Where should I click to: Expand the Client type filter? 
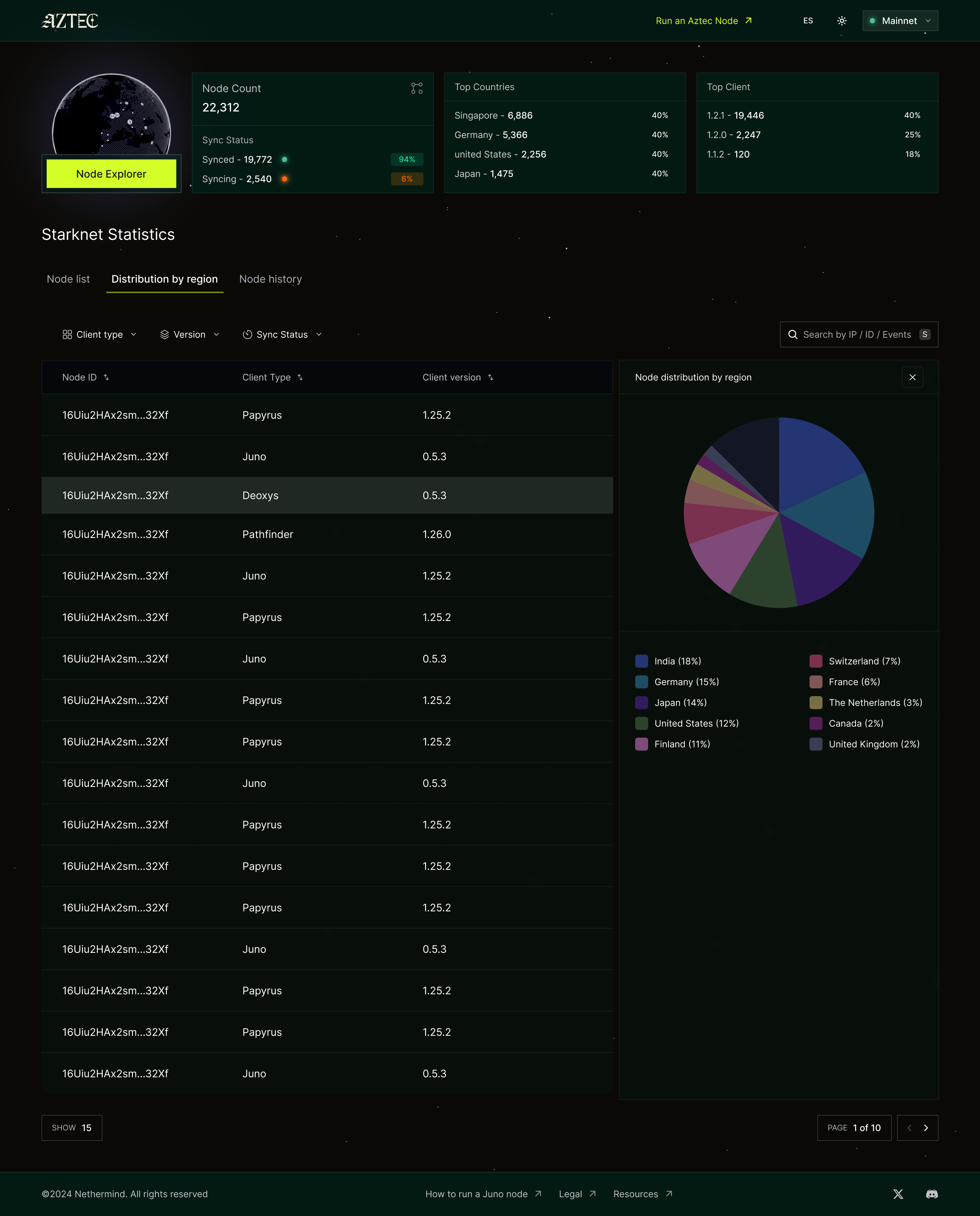(x=99, y=335)
